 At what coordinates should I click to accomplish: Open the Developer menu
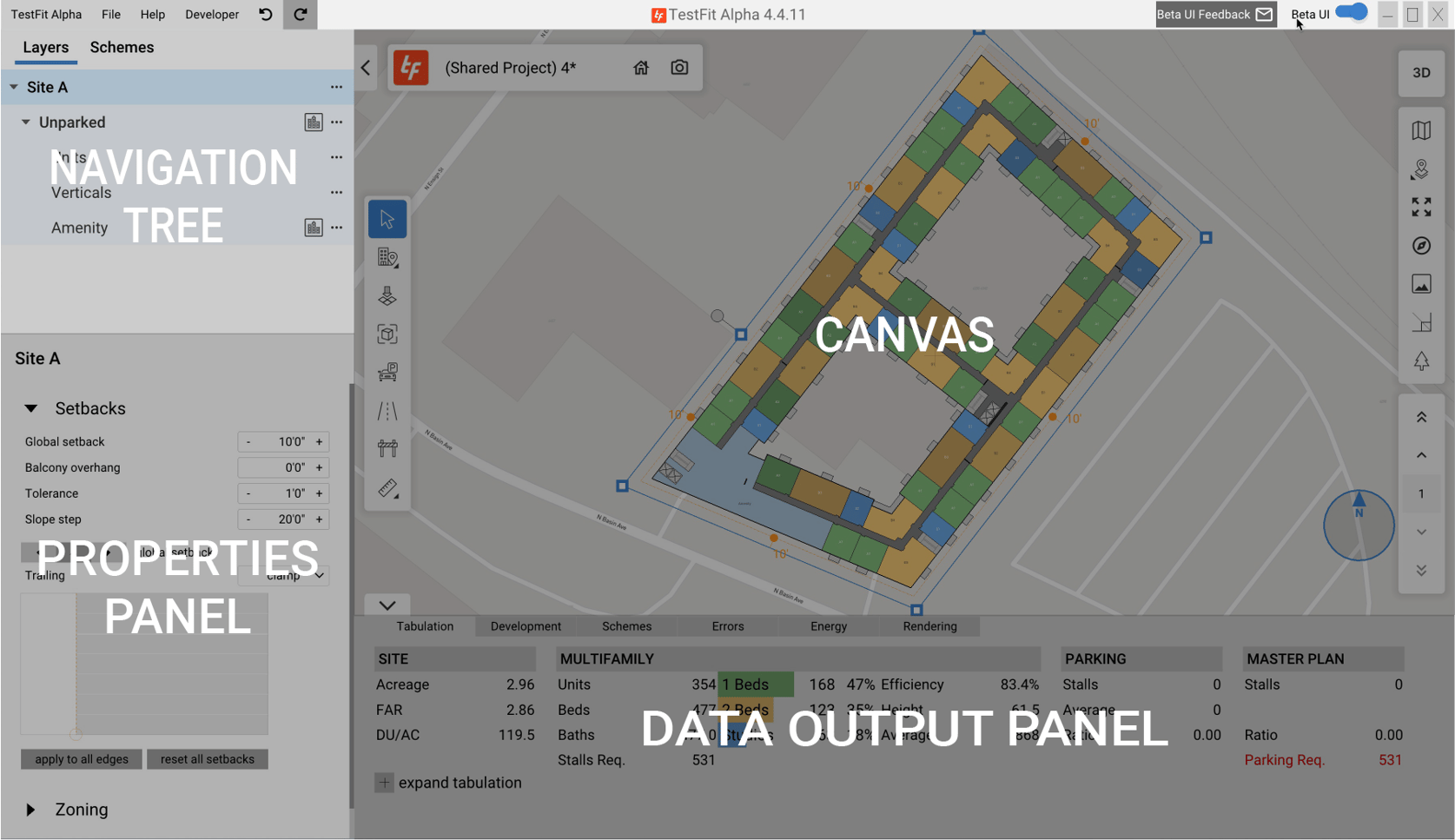tap(211, 14)
